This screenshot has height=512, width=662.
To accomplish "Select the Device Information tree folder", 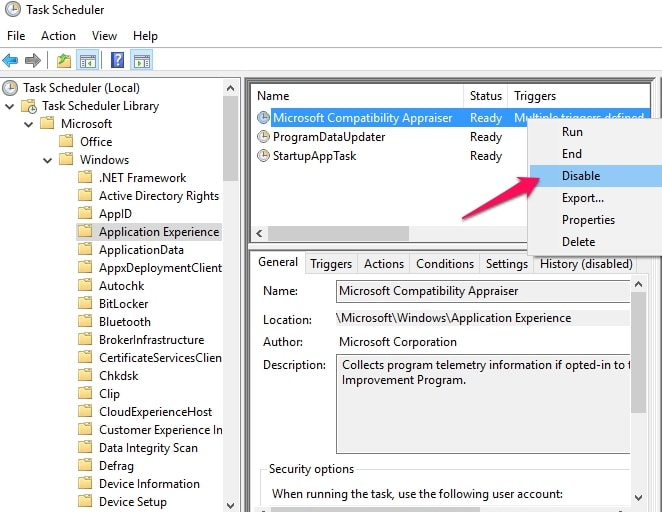I will [x=139, y=484].
